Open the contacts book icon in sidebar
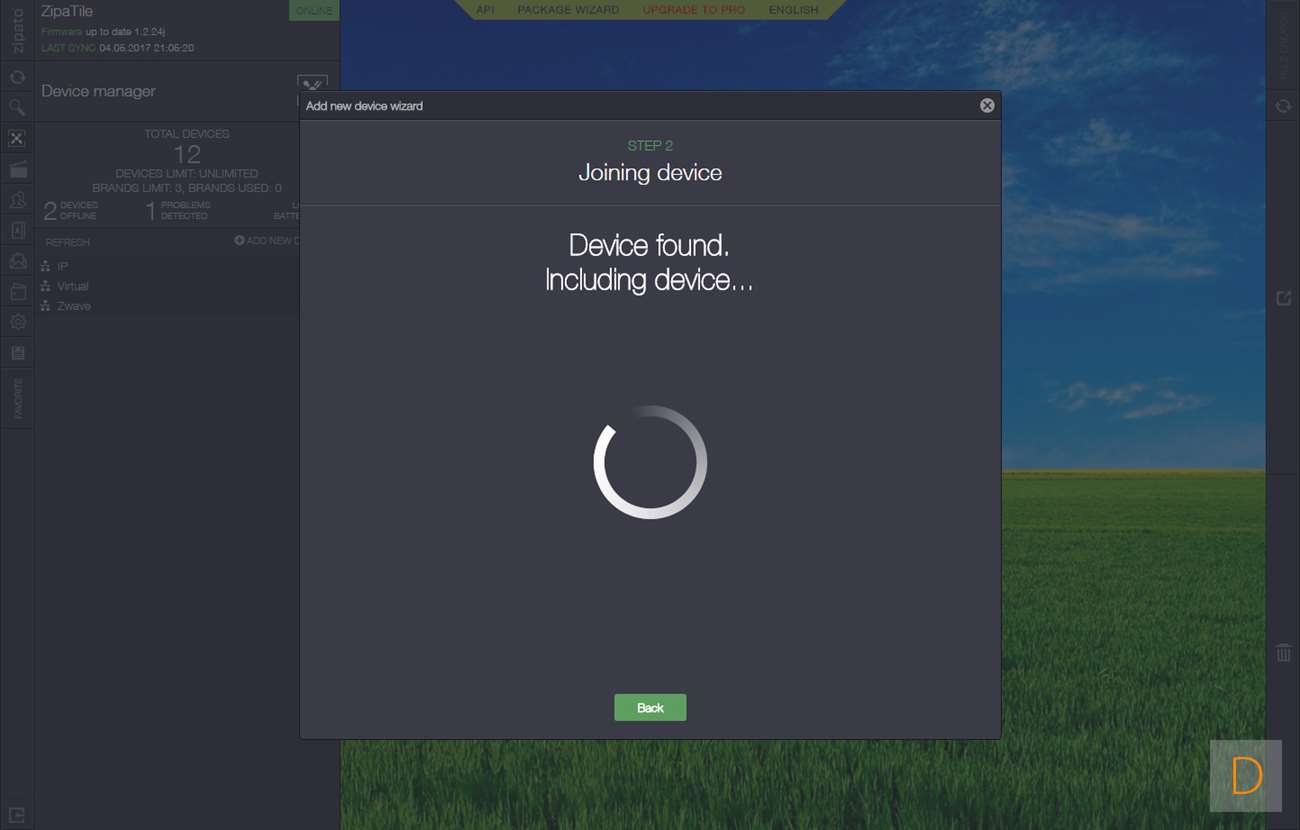 pos(17,231)
